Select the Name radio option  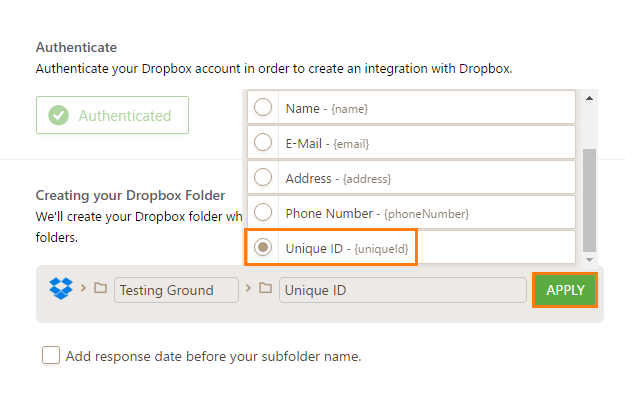pyautogui.click(x=263, y=107)
